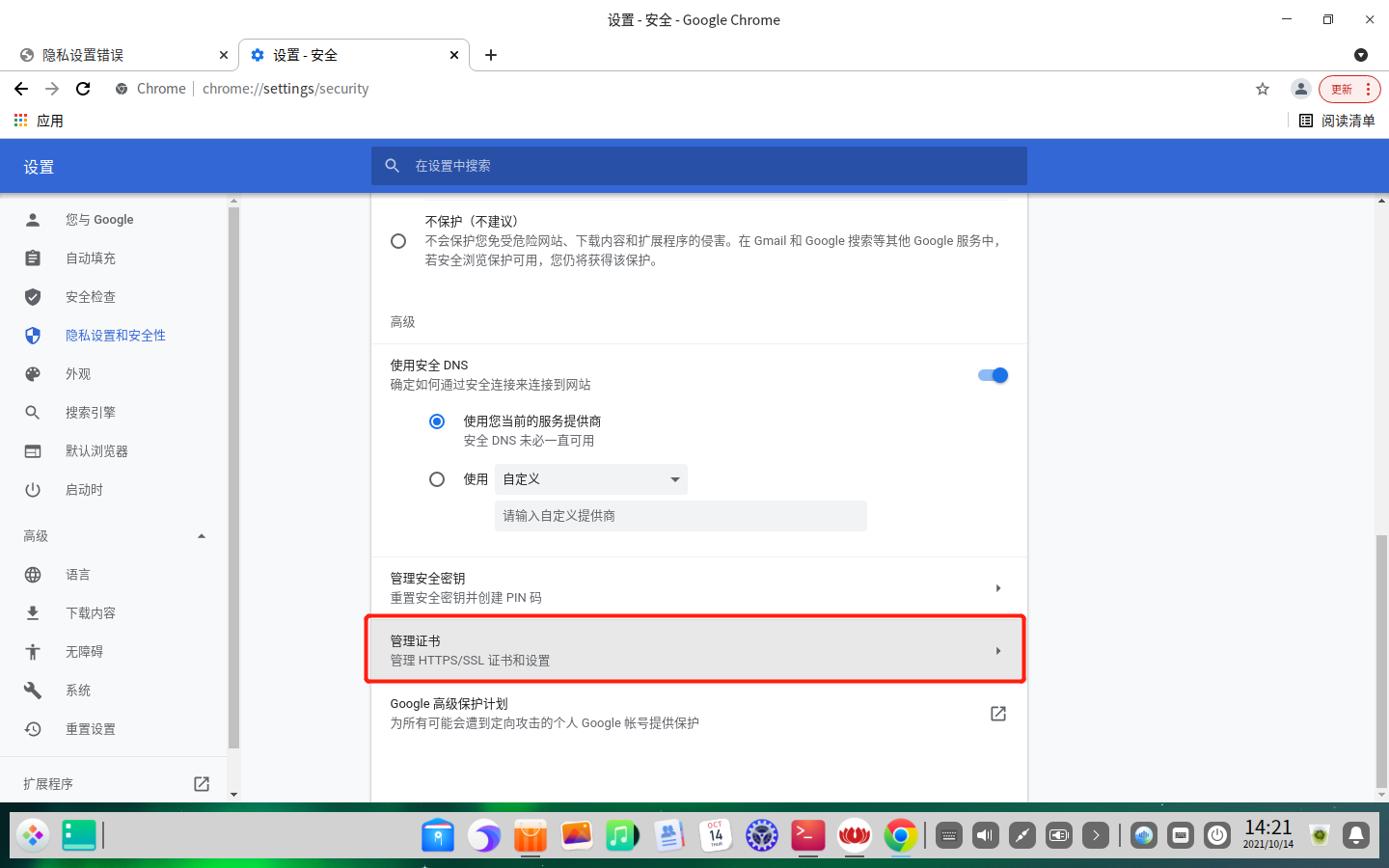The image size is (1389, 868).
Task: Click the address bar URL chrome://settings/security
Action: point(286,89)
